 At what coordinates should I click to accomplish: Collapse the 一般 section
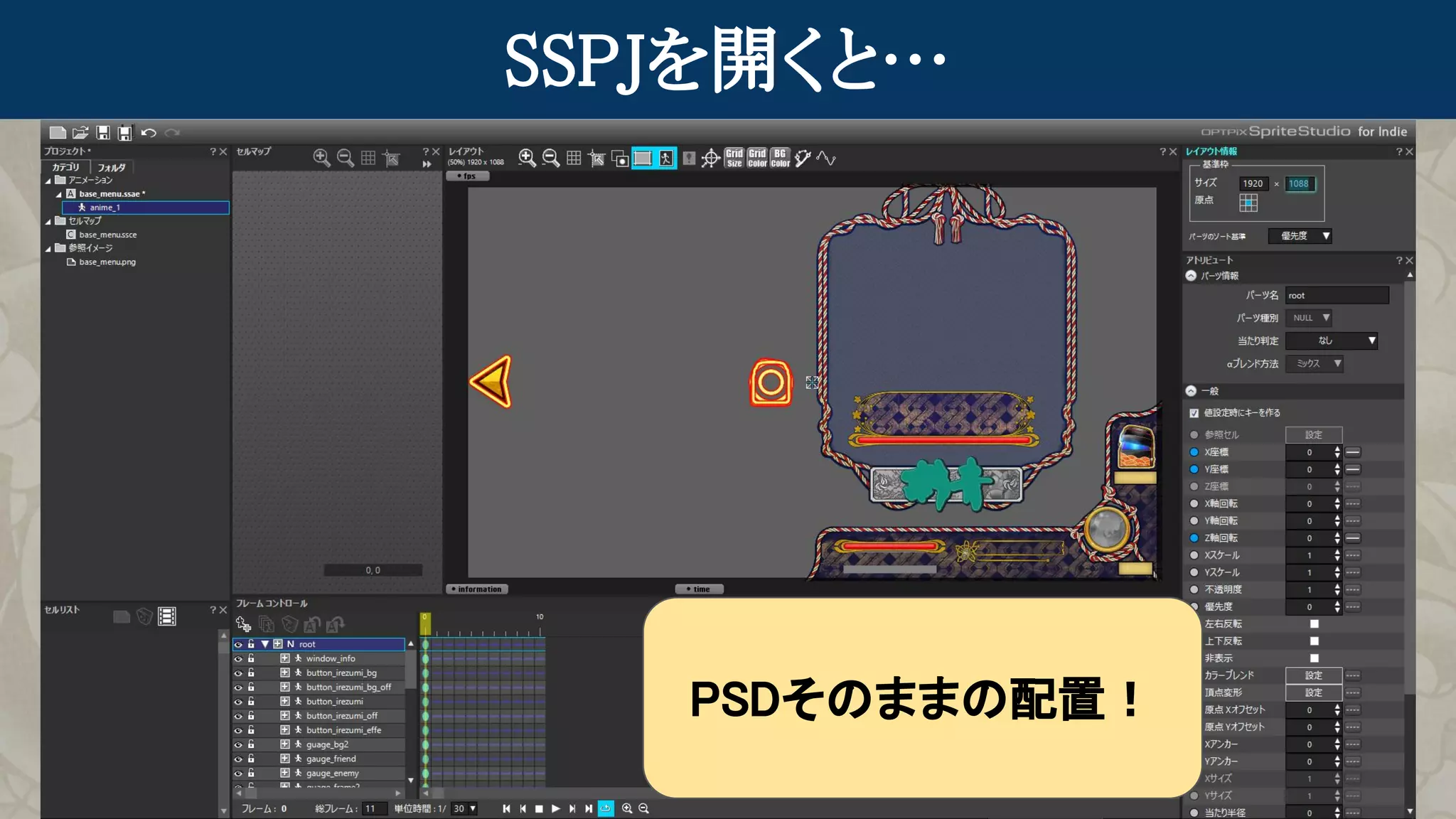(x=1191, y=391)
